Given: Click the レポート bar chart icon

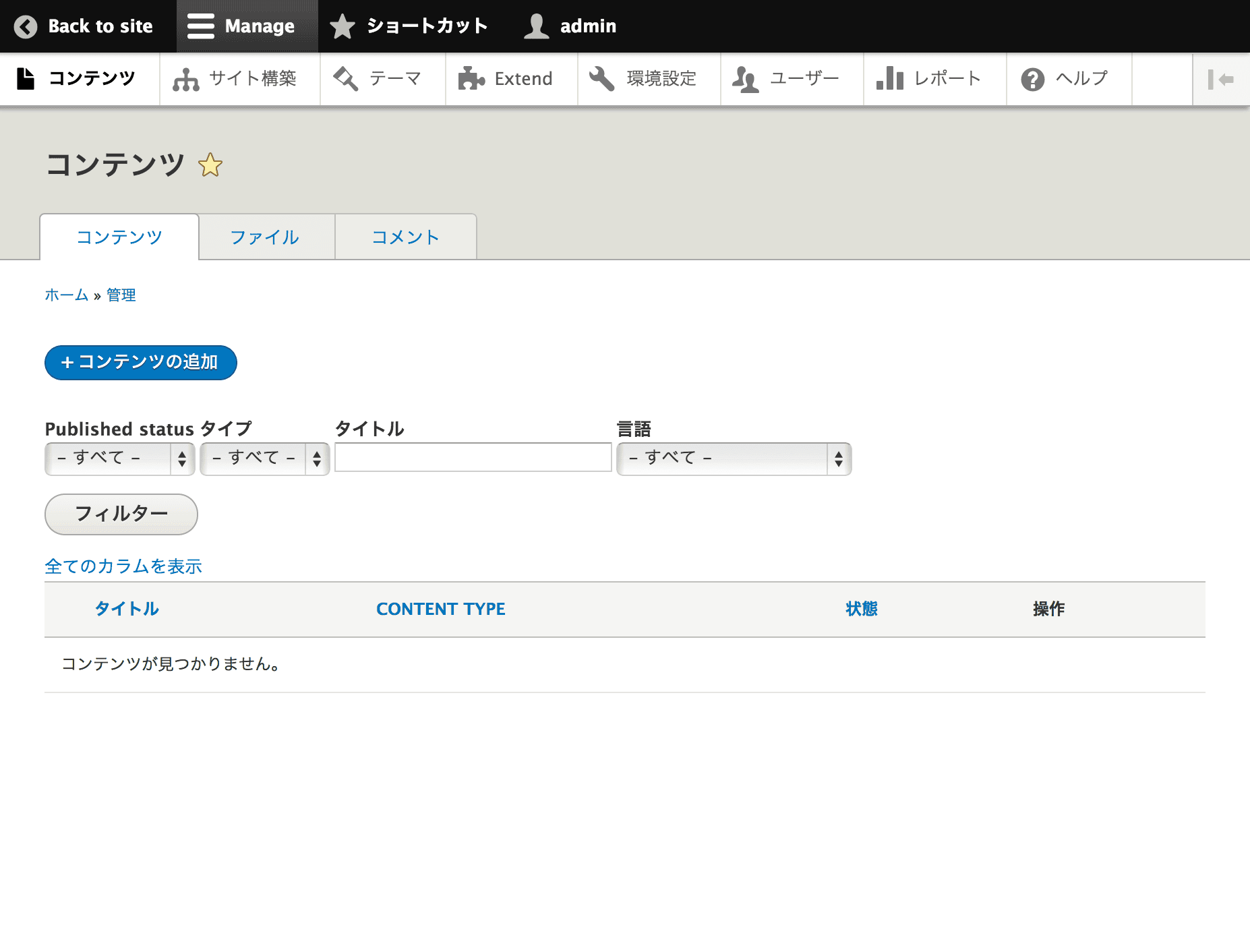Looking at the screenshot, I should 890,78.
